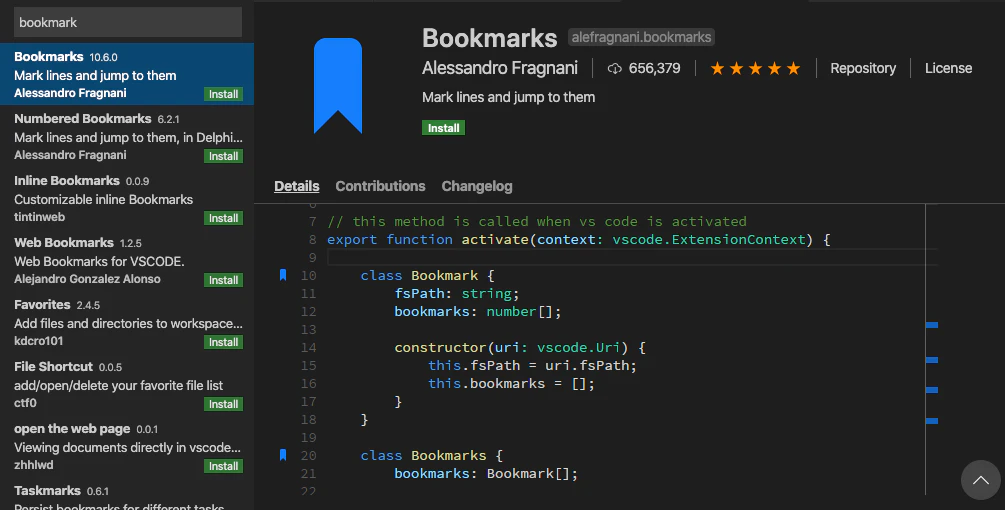Install the Web Bookmarks extension
Viewport: 1005px width, 510px height.
point(224,281)
